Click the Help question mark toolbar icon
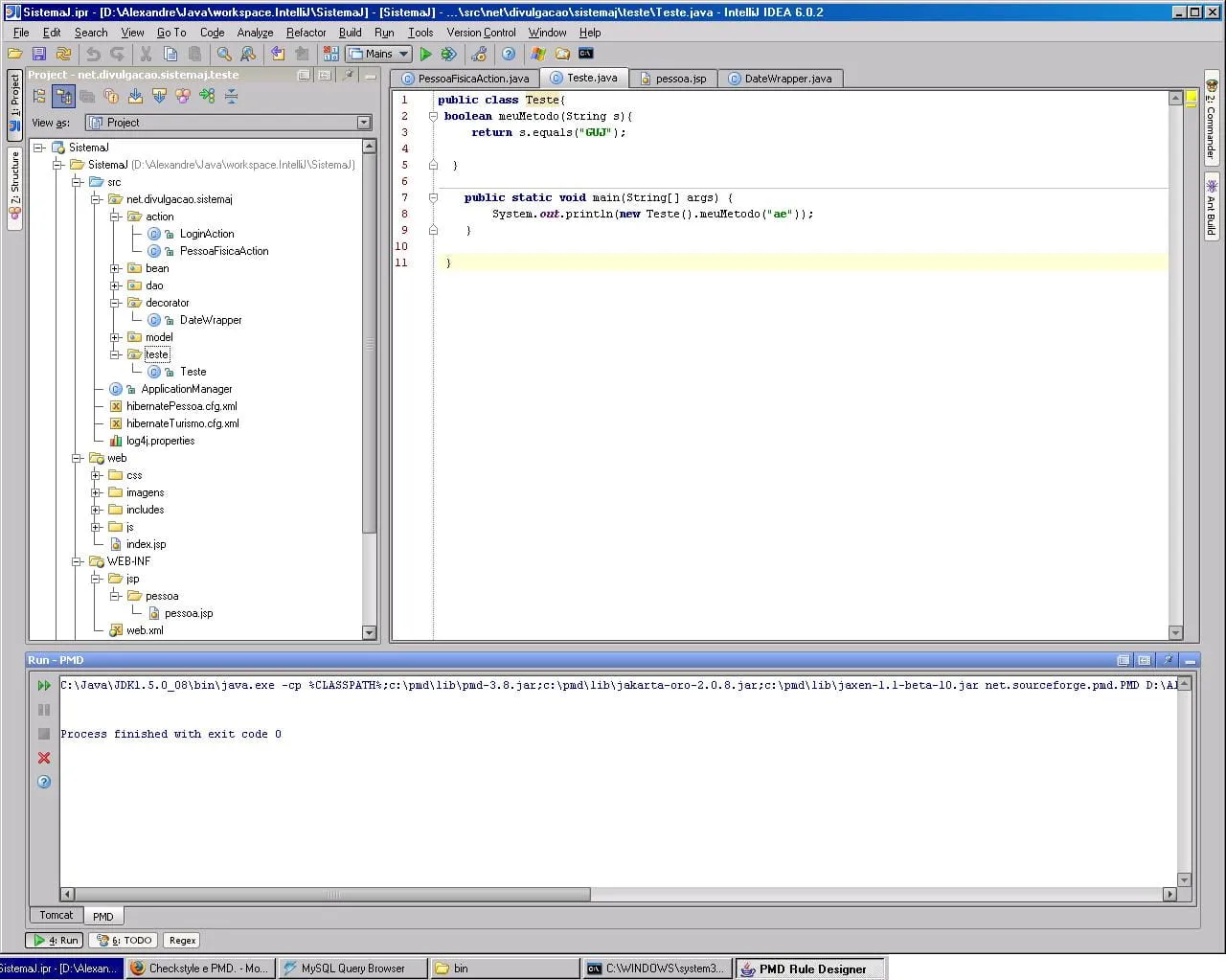 (x=509, y=55)
